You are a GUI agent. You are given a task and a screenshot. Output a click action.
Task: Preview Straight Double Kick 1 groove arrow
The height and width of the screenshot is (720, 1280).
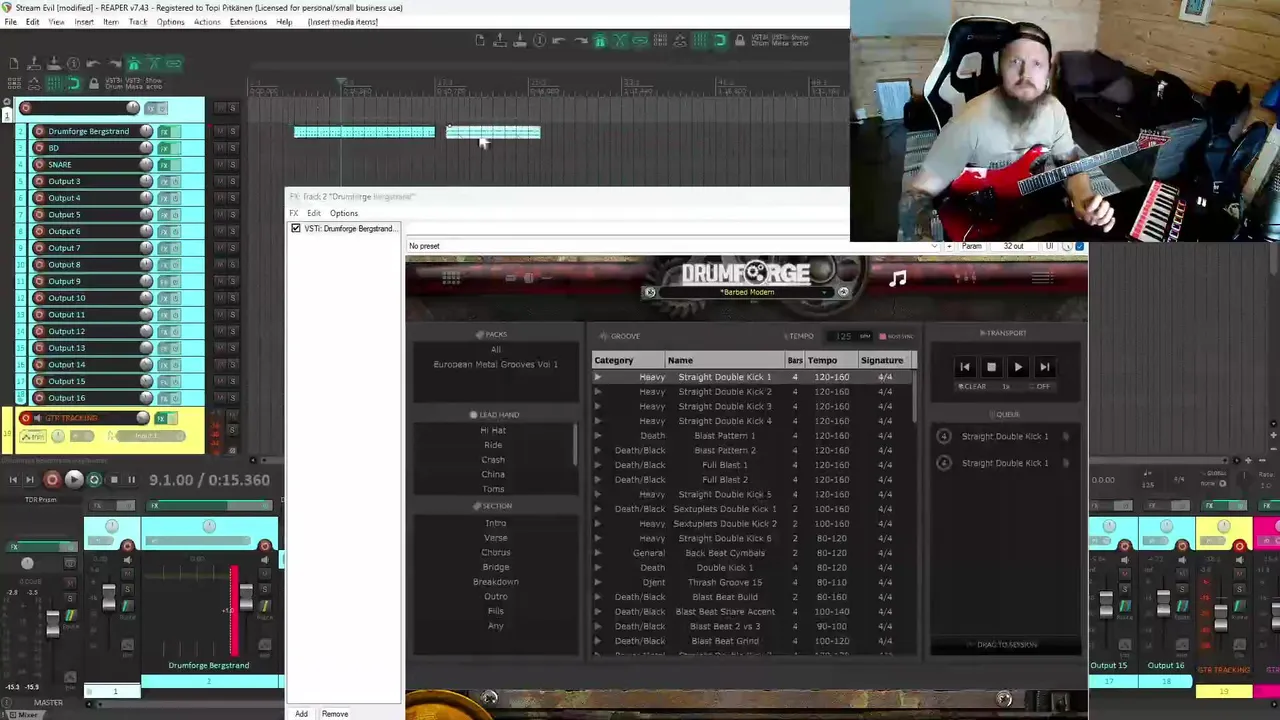point(598,377)
